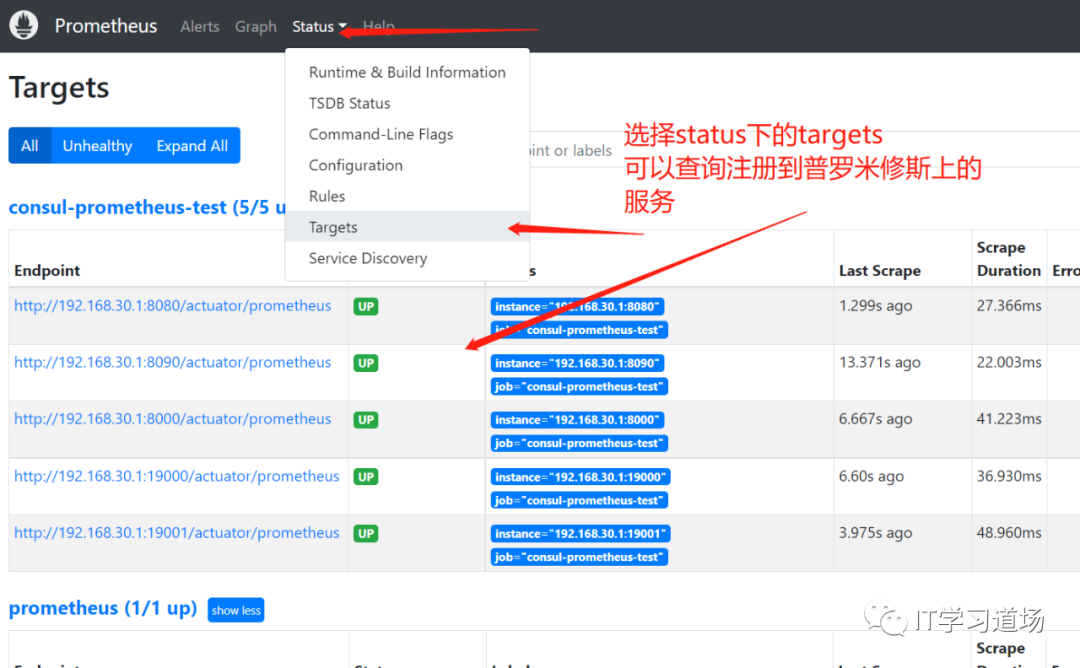The height and width of the screenshot is (668, 1080).
Task: Click UP badge for 8080 endpoint
Action: (366, 306)
